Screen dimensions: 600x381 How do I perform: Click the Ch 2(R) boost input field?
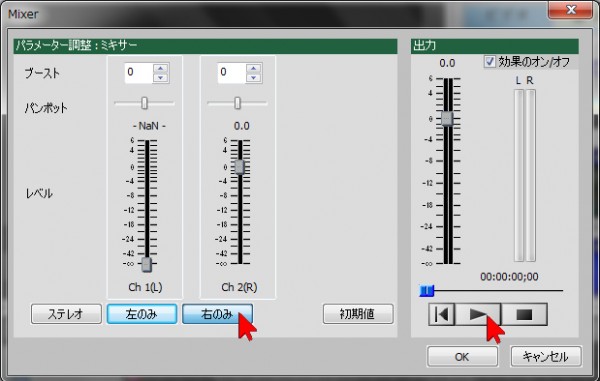pos(232,73)
